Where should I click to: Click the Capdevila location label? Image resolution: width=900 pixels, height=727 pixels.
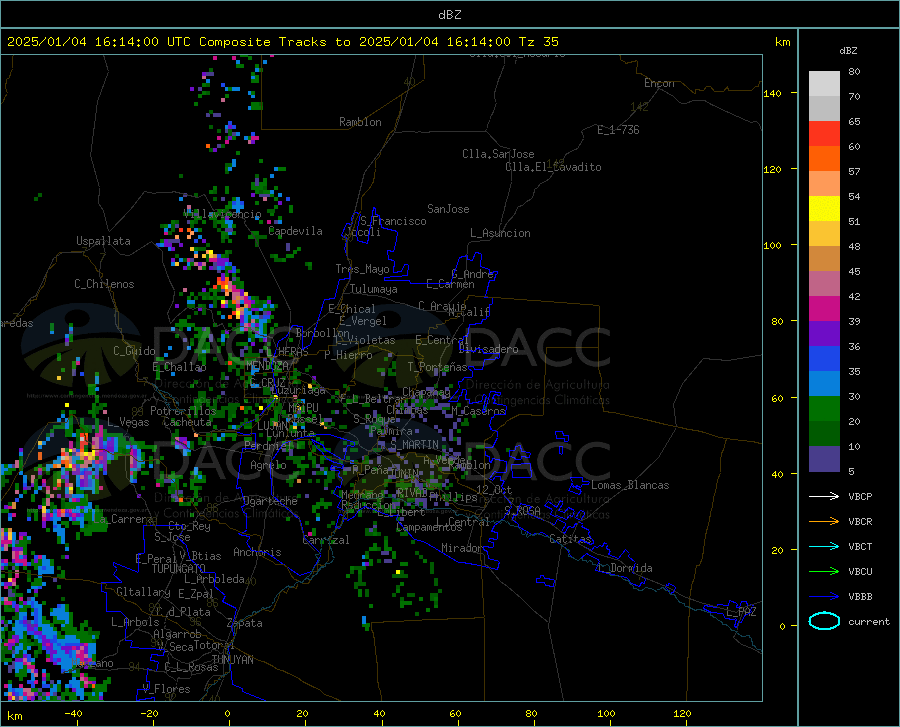pos(295,231)
